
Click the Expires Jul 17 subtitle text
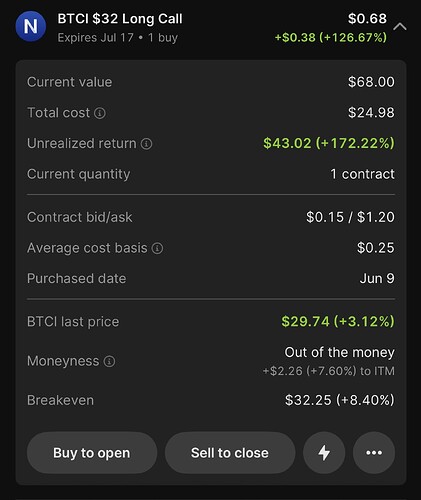pyautogui.click(x=96, y=38)
